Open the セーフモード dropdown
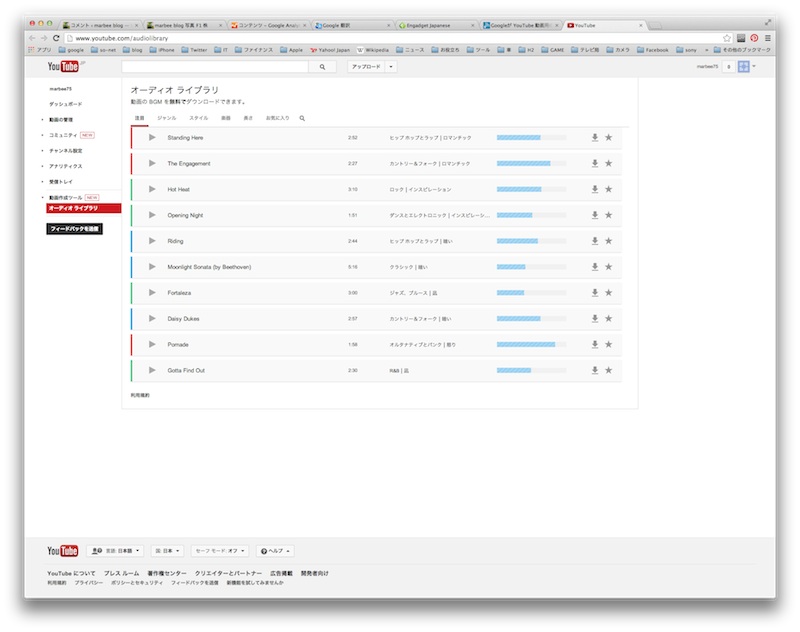 click(218, 549)
